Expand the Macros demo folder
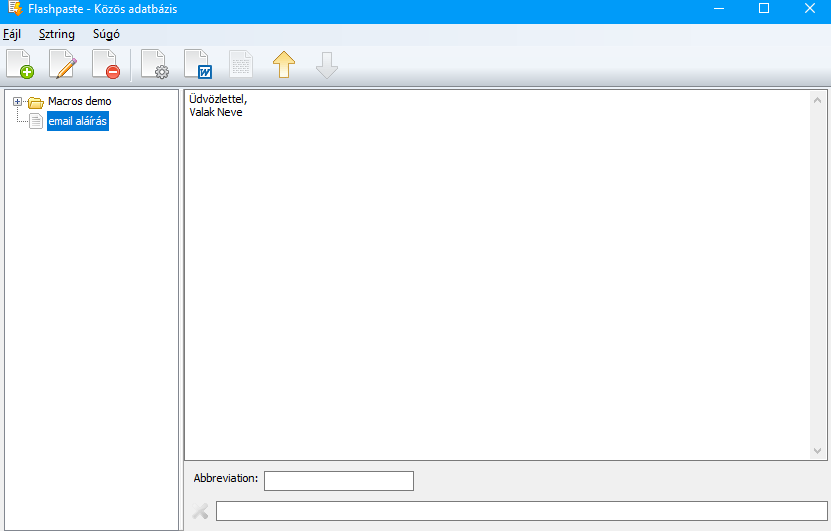This screenshot has width=831, height=531. click(x=17, y=101)
